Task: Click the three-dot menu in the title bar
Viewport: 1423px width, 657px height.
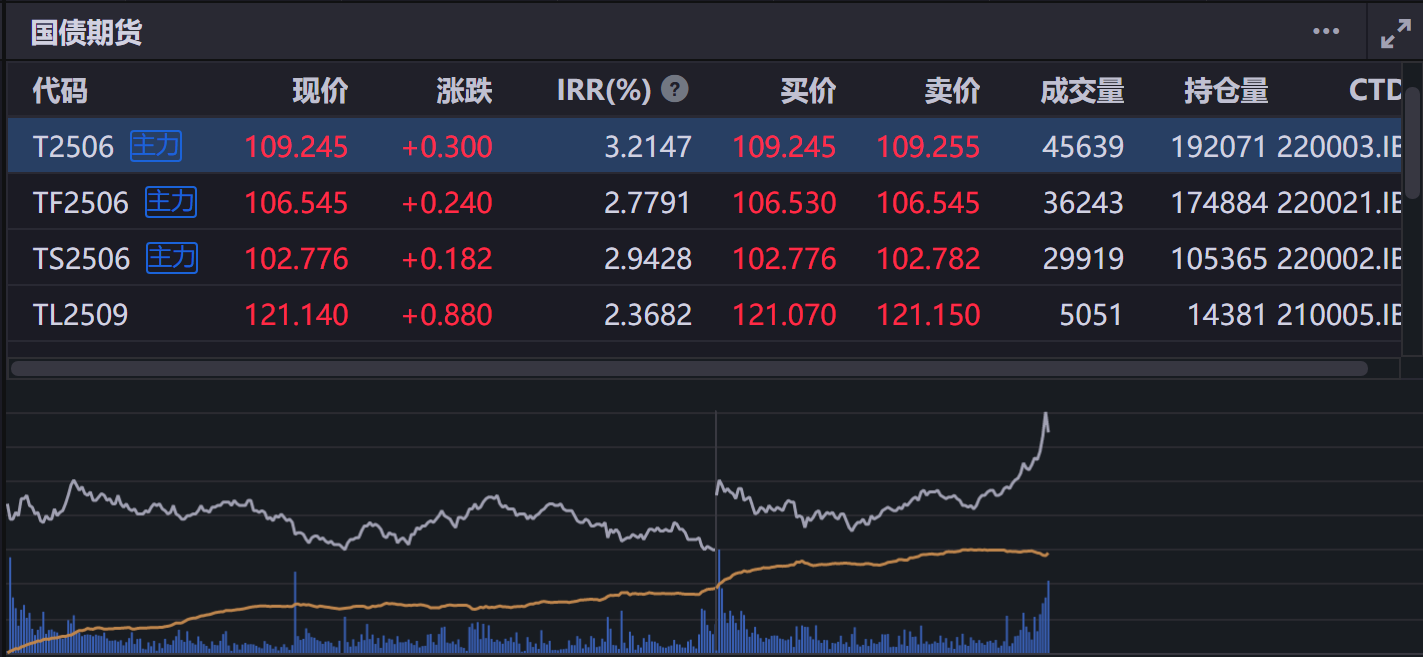Action: point(1326,31)
